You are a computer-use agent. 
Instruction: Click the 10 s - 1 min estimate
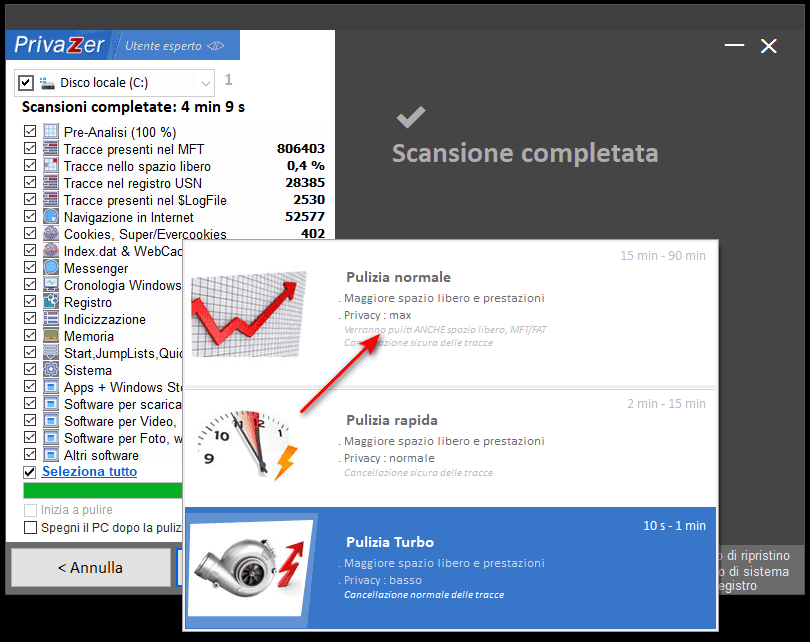pos(674,526)
